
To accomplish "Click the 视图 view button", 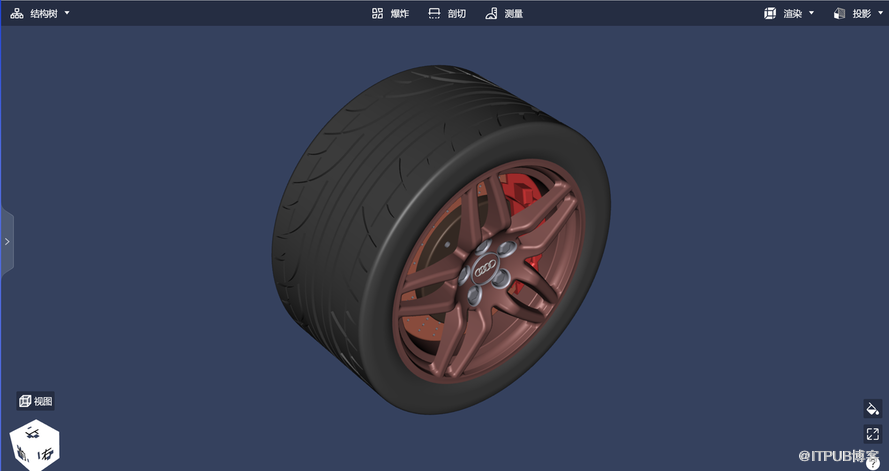I will (36, 401).
